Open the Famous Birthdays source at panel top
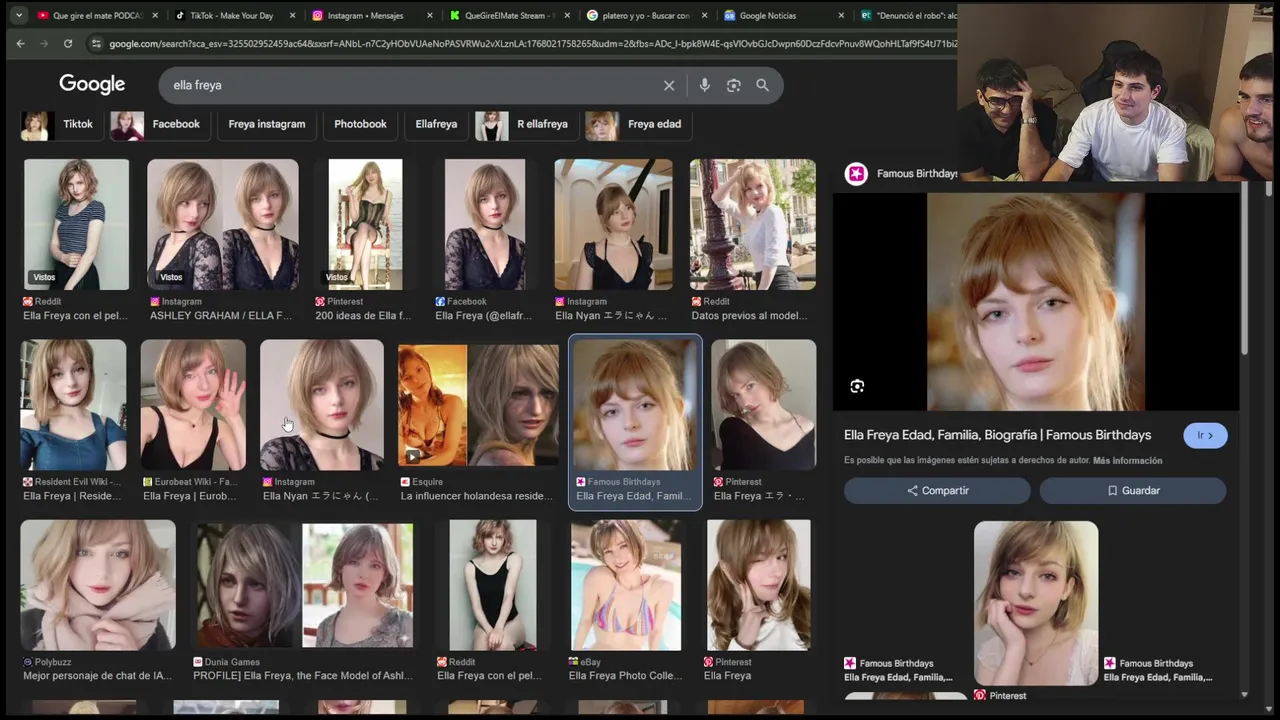 pyautogui.click(x=902, y=173)
